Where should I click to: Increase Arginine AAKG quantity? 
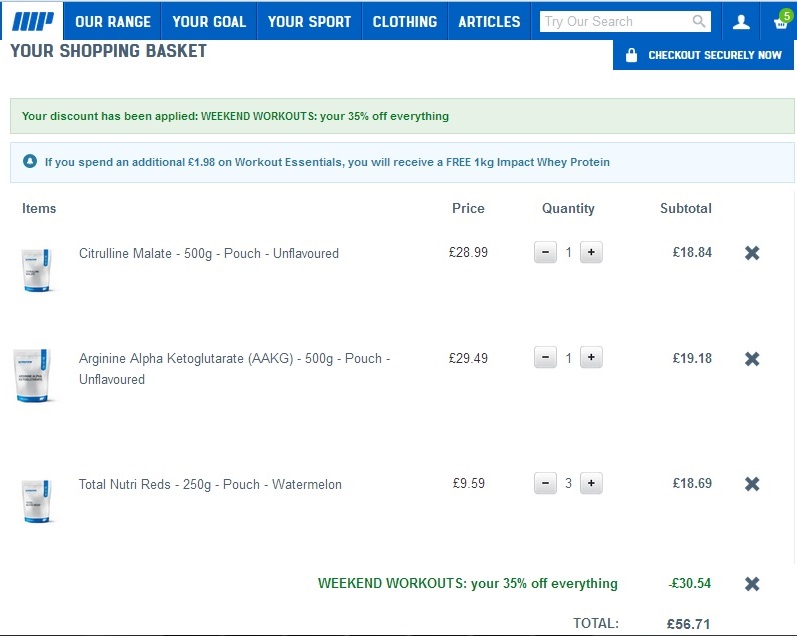click(591, 358)
